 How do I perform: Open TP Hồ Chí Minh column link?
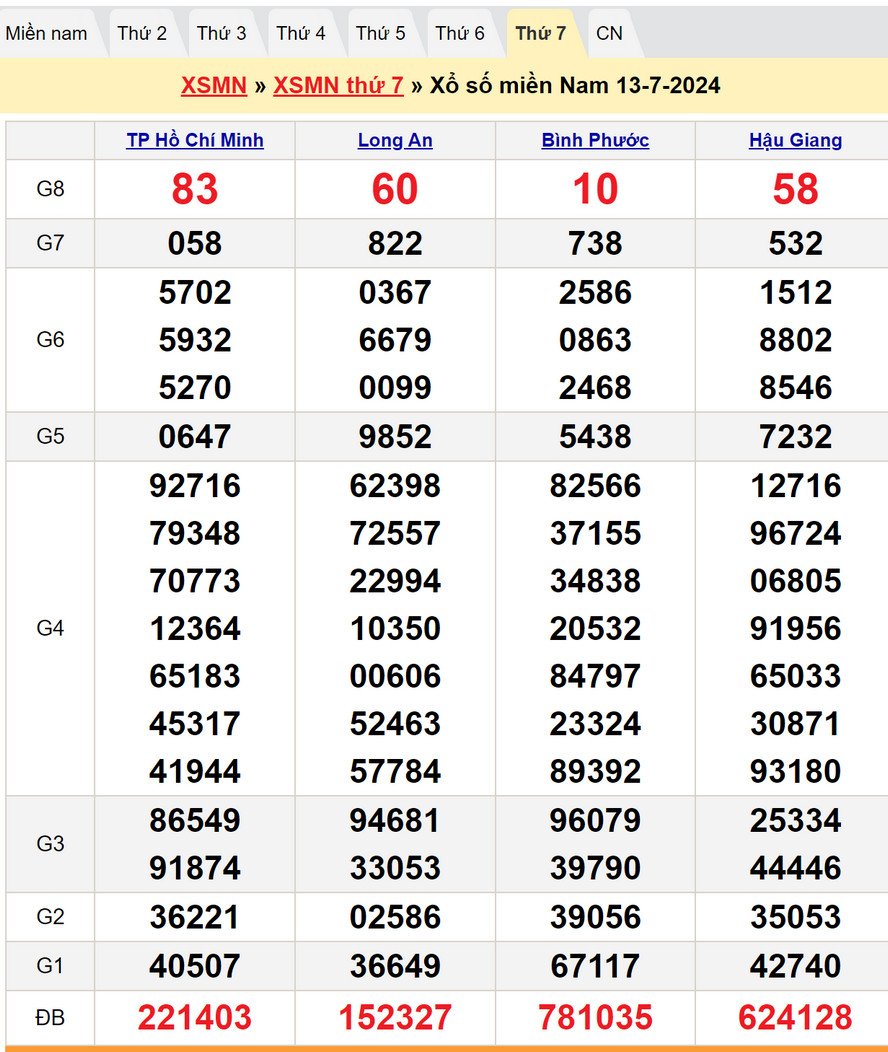pyautogui.click(x=195, y=140)
